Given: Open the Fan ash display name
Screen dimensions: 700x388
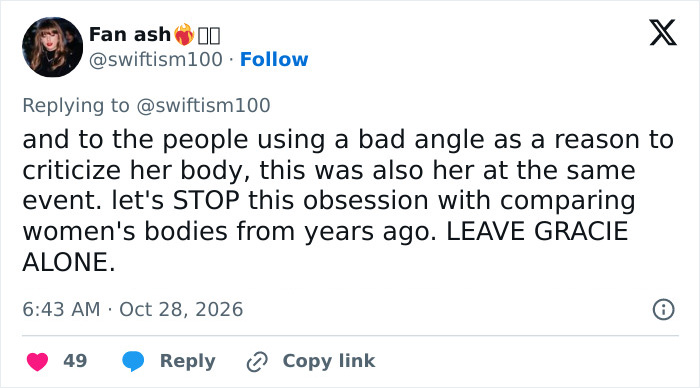Looking at the screenshot, I should [129, 34].
